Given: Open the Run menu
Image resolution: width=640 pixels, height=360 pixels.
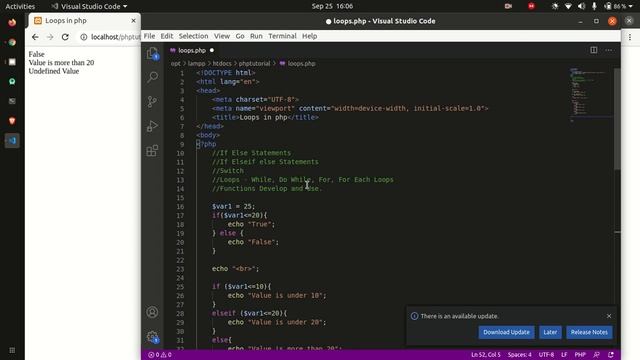Looking at the screenshot, I should coord(256,36).
